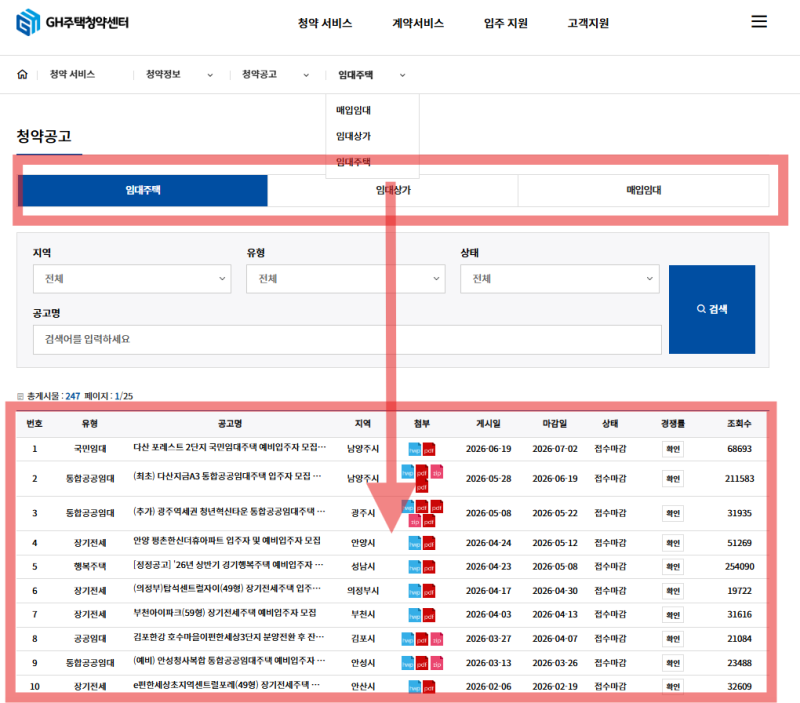
Task: Click the 공고명 search keyword field
Action: [x=347, y=339]
